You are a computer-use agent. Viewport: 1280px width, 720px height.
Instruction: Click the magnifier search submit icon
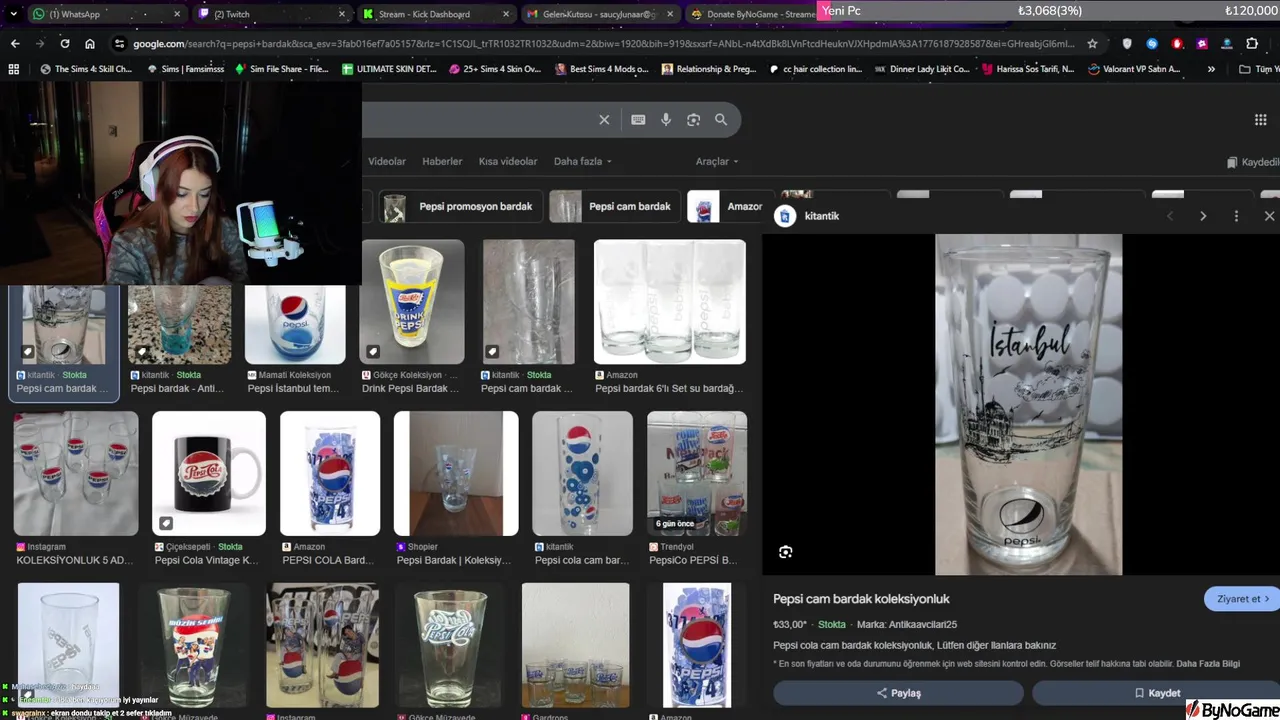pyautogui.click(x=721, y=120)
